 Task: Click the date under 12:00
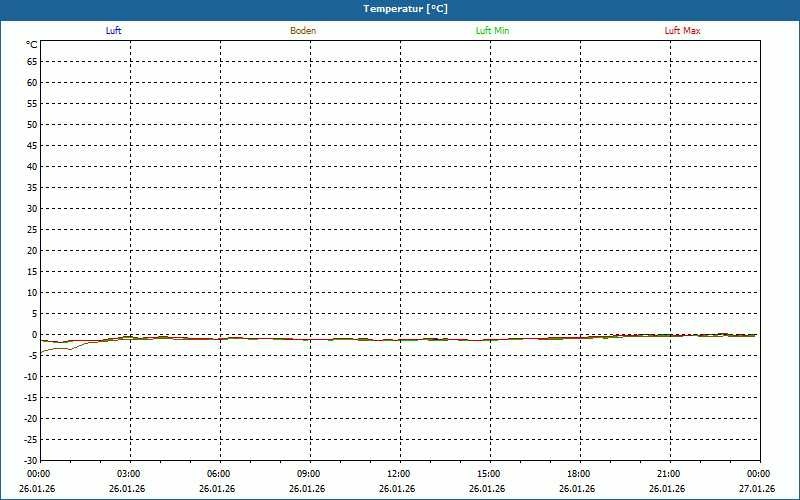397,489
